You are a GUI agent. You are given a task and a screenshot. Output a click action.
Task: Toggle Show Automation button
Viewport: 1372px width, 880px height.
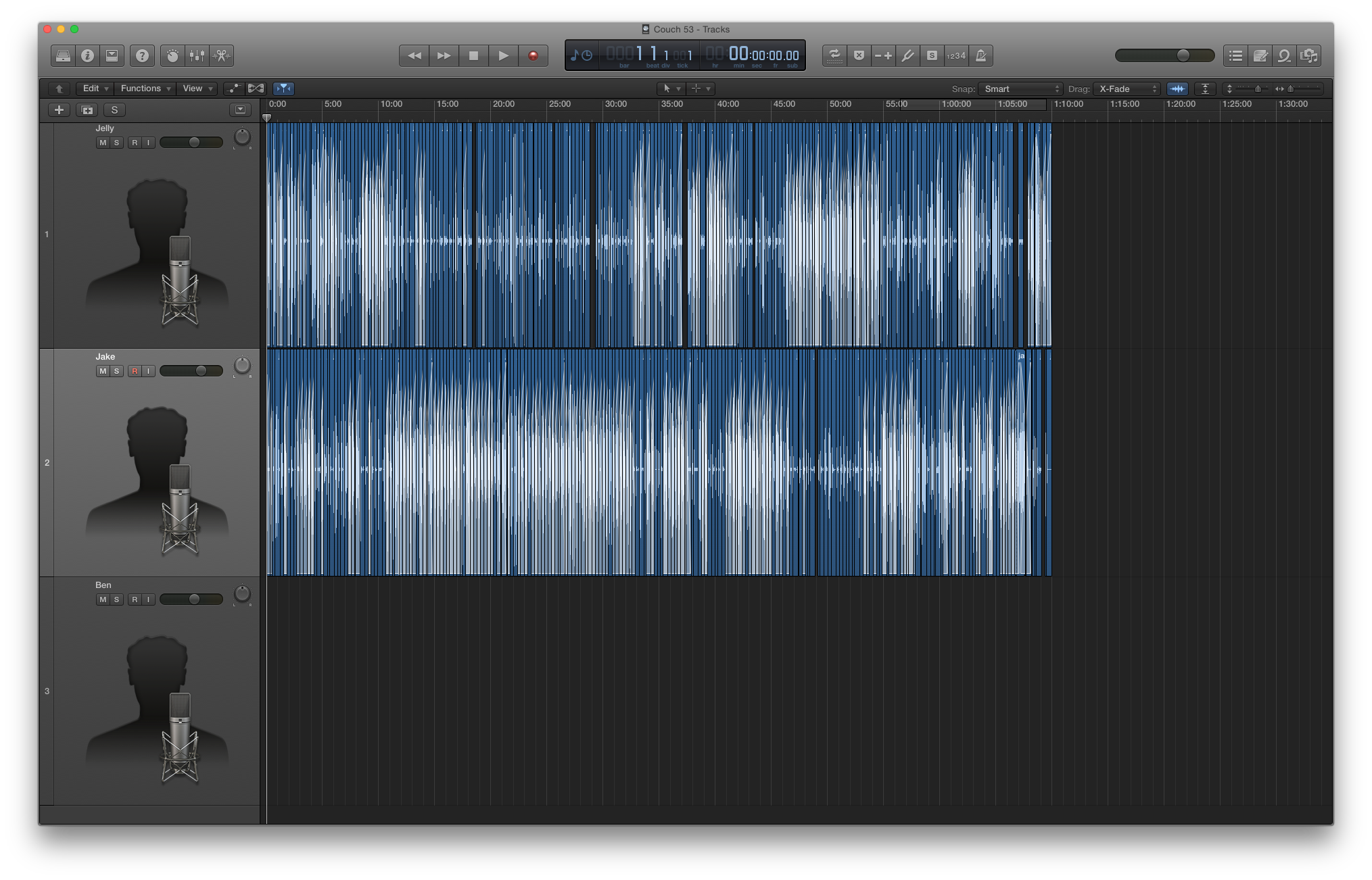coord(233,89)
